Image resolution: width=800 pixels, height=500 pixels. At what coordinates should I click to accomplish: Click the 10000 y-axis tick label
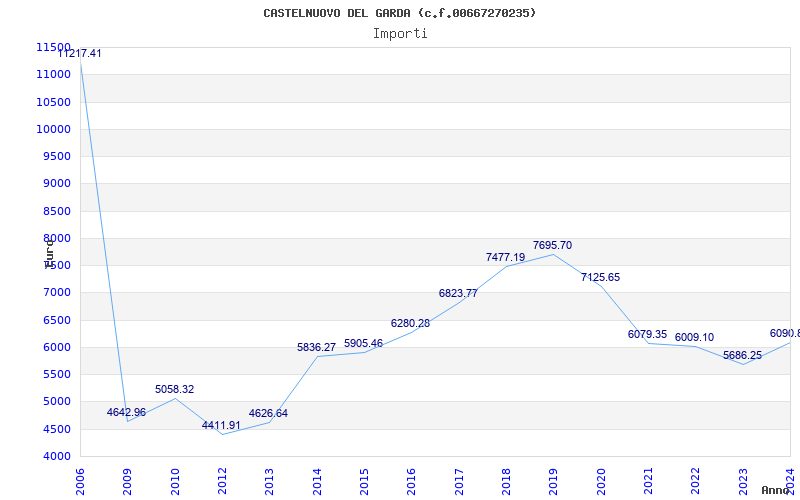click(53, 129)
